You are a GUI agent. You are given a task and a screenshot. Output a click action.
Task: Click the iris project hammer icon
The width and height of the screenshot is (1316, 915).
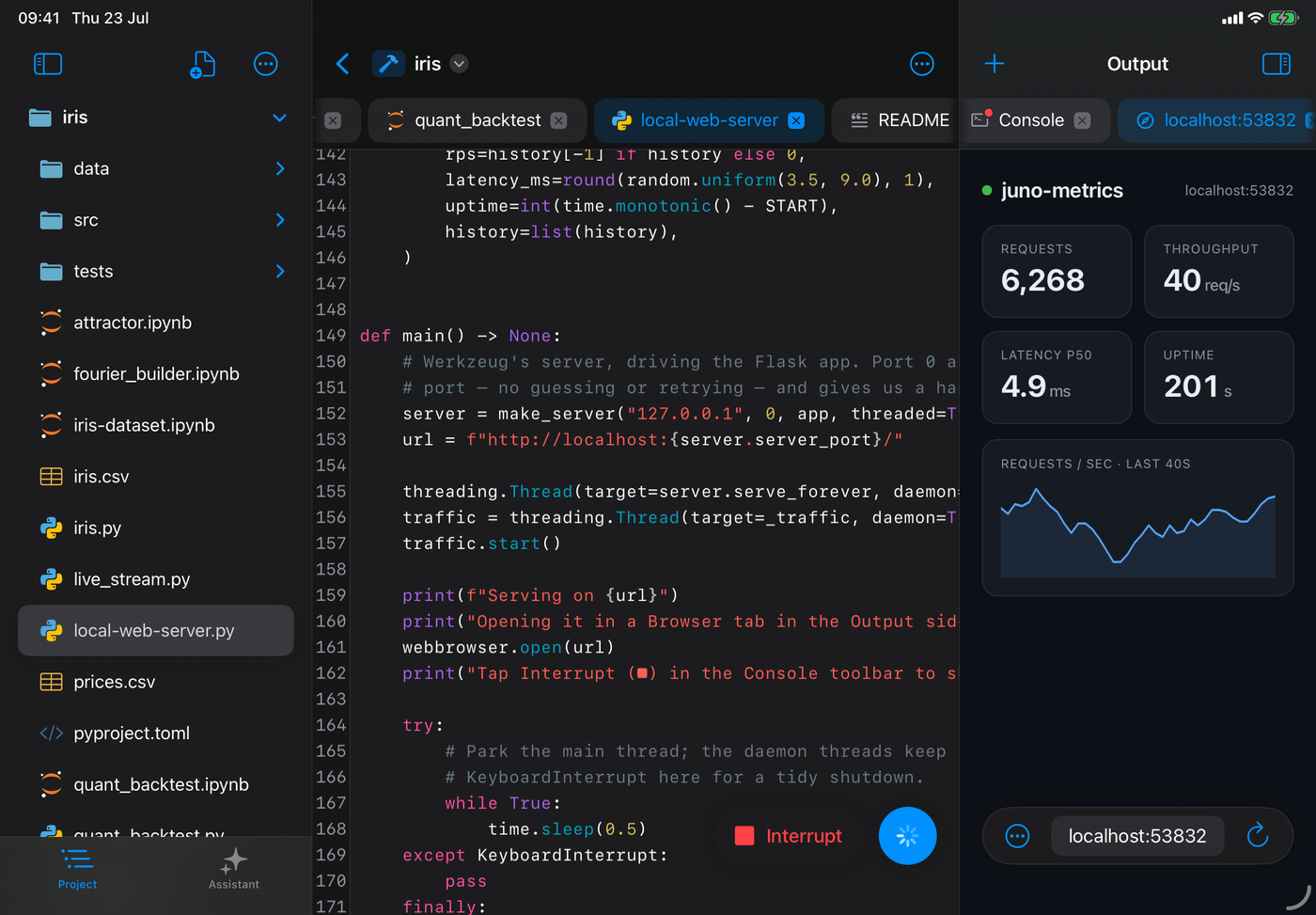[388, 64]
